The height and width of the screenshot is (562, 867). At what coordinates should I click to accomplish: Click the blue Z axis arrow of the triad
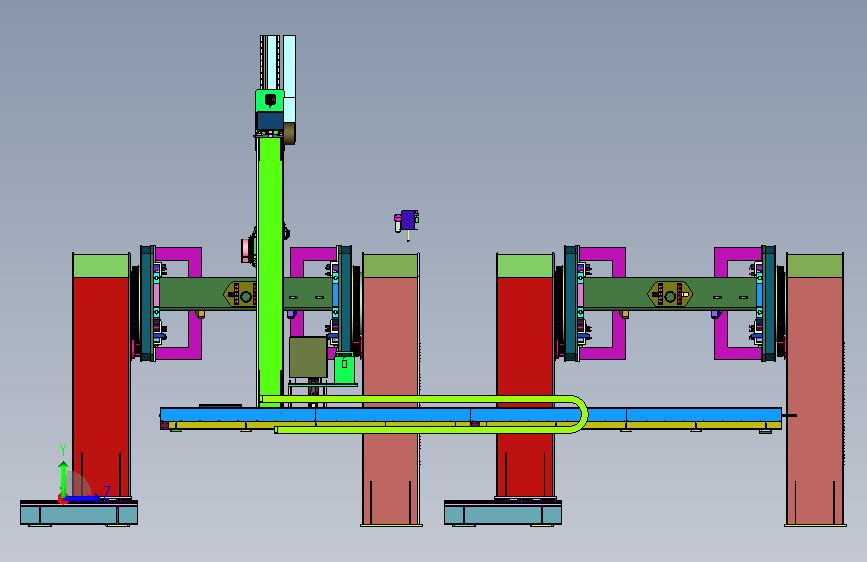(x=82, y=498)
